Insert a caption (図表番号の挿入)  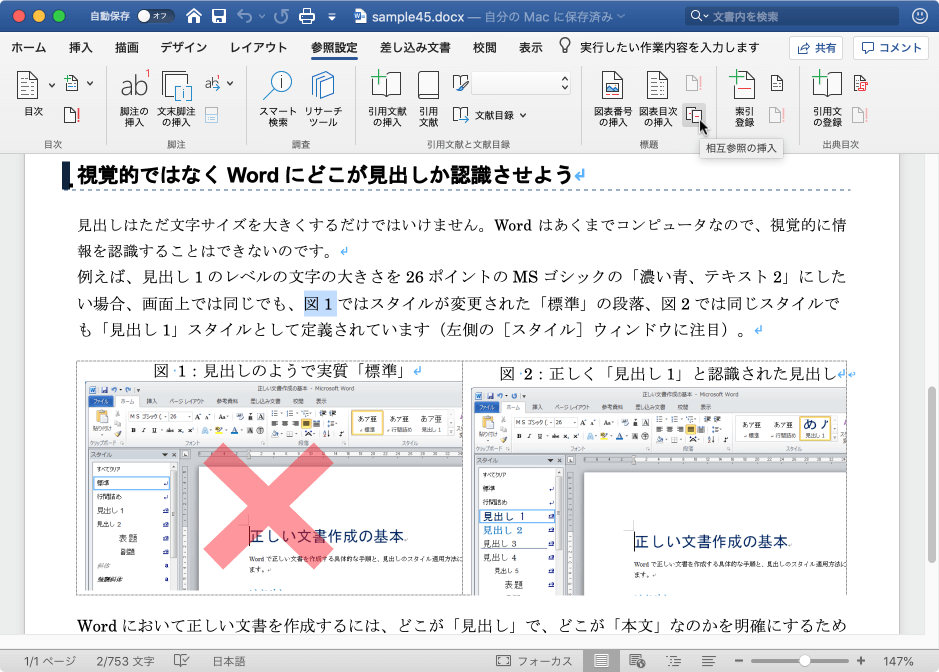(613, 99)
